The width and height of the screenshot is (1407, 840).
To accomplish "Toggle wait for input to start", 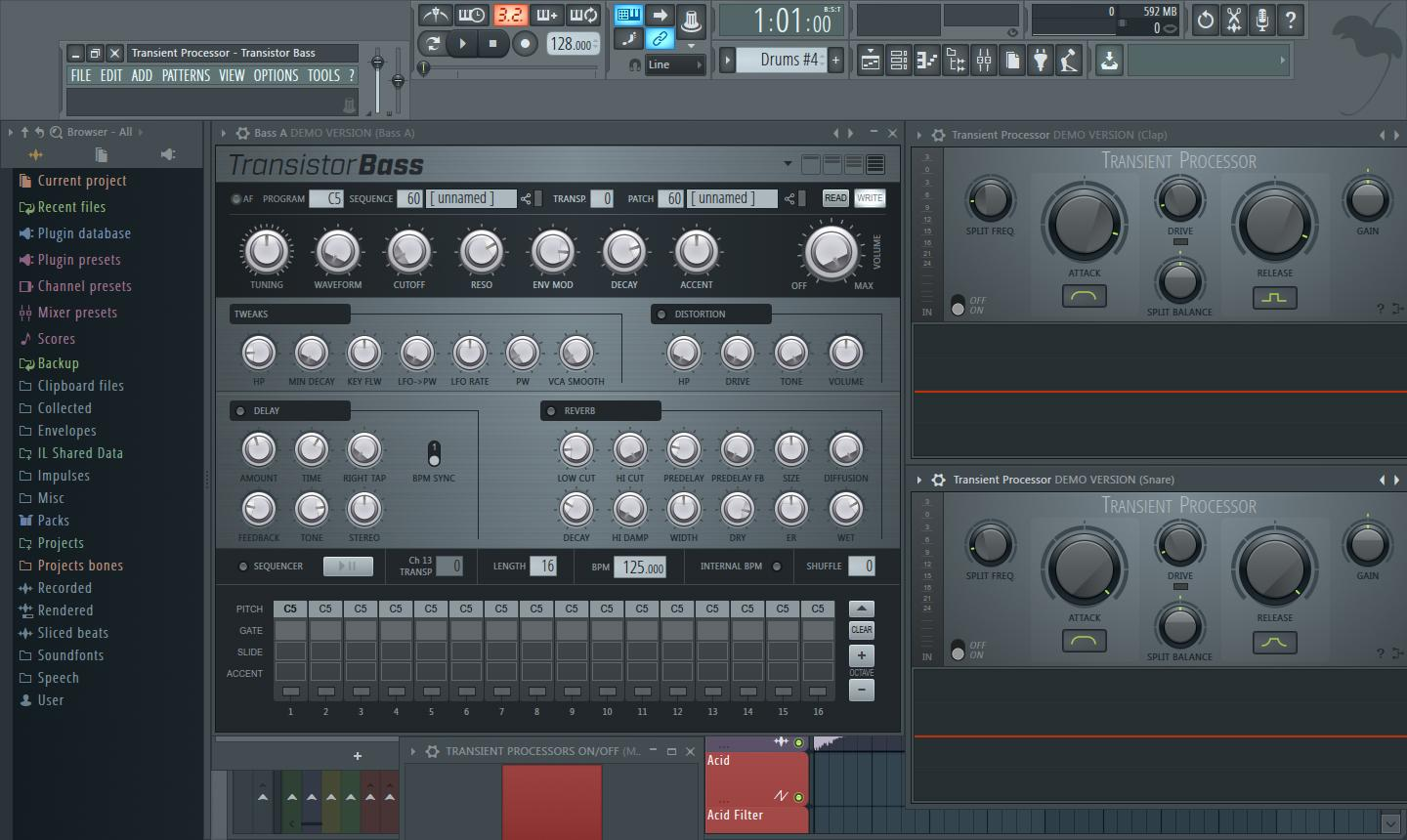I will point(472,15).
